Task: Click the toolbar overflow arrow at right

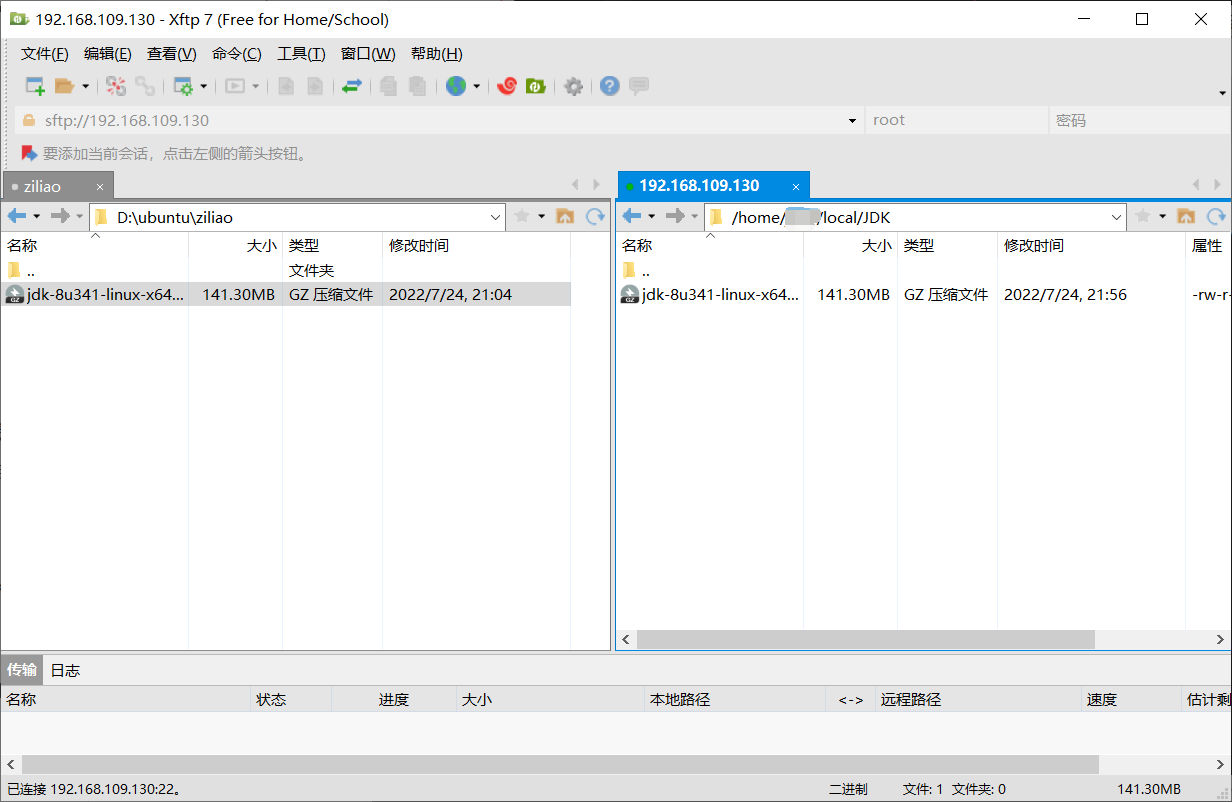Action: 1222,93
